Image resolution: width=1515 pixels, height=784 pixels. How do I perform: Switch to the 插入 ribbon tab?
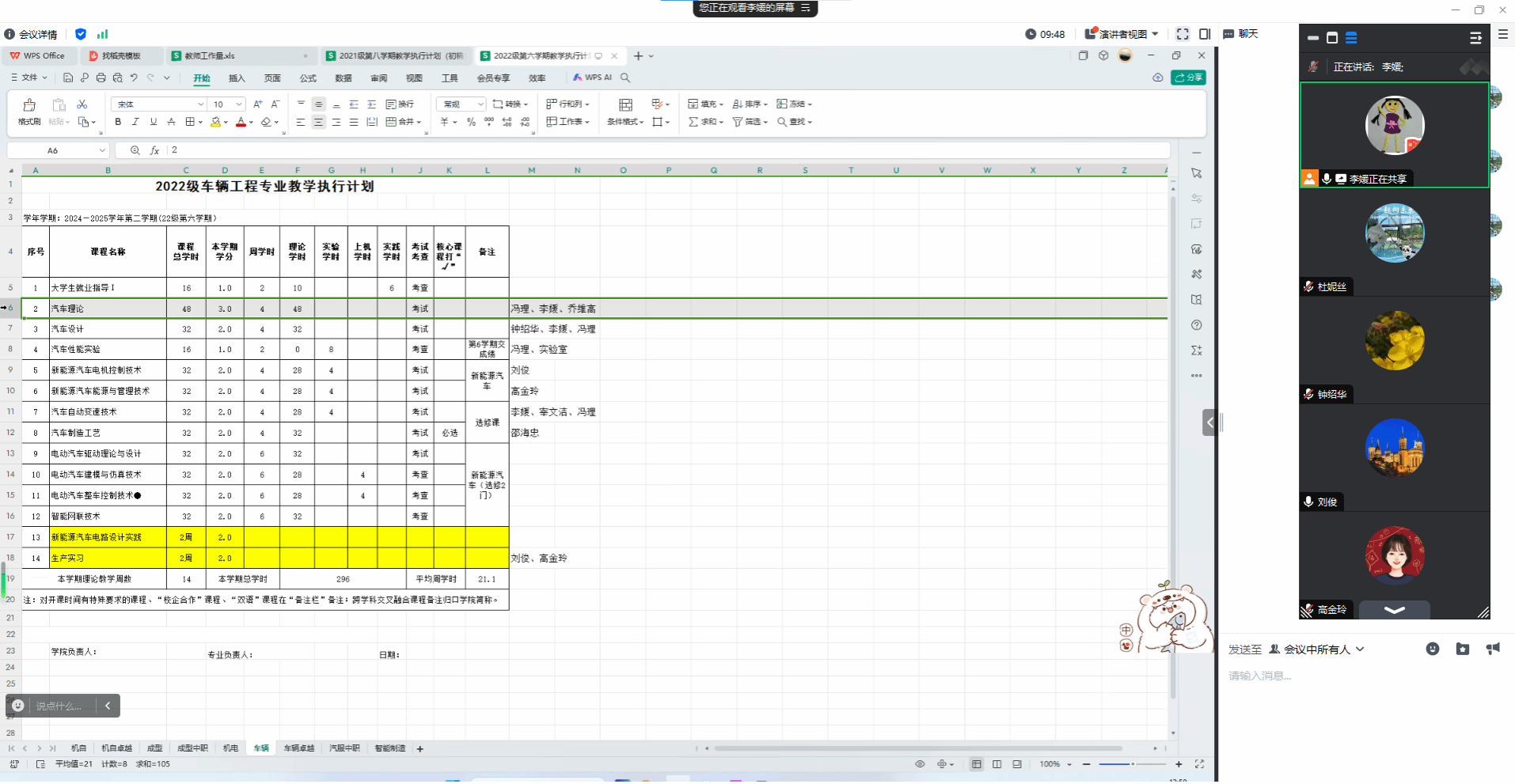point(237,78)
